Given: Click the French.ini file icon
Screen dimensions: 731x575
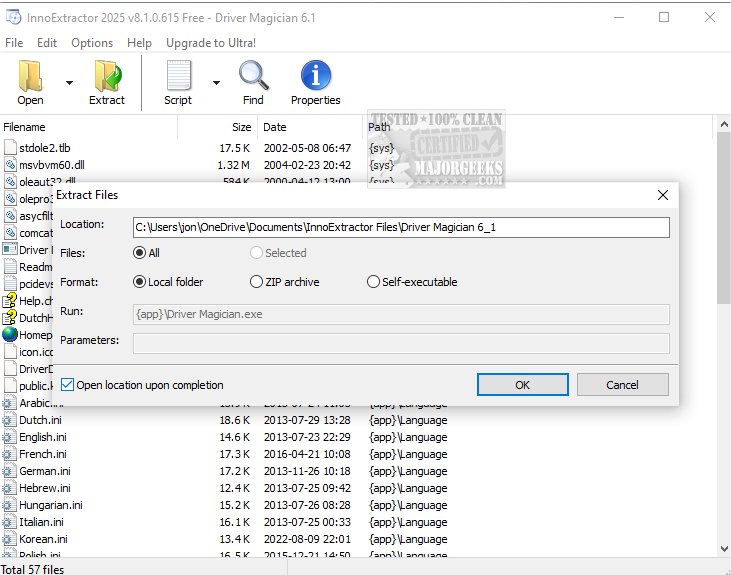Looking at the screenshot, I should (x=8, y=454).
